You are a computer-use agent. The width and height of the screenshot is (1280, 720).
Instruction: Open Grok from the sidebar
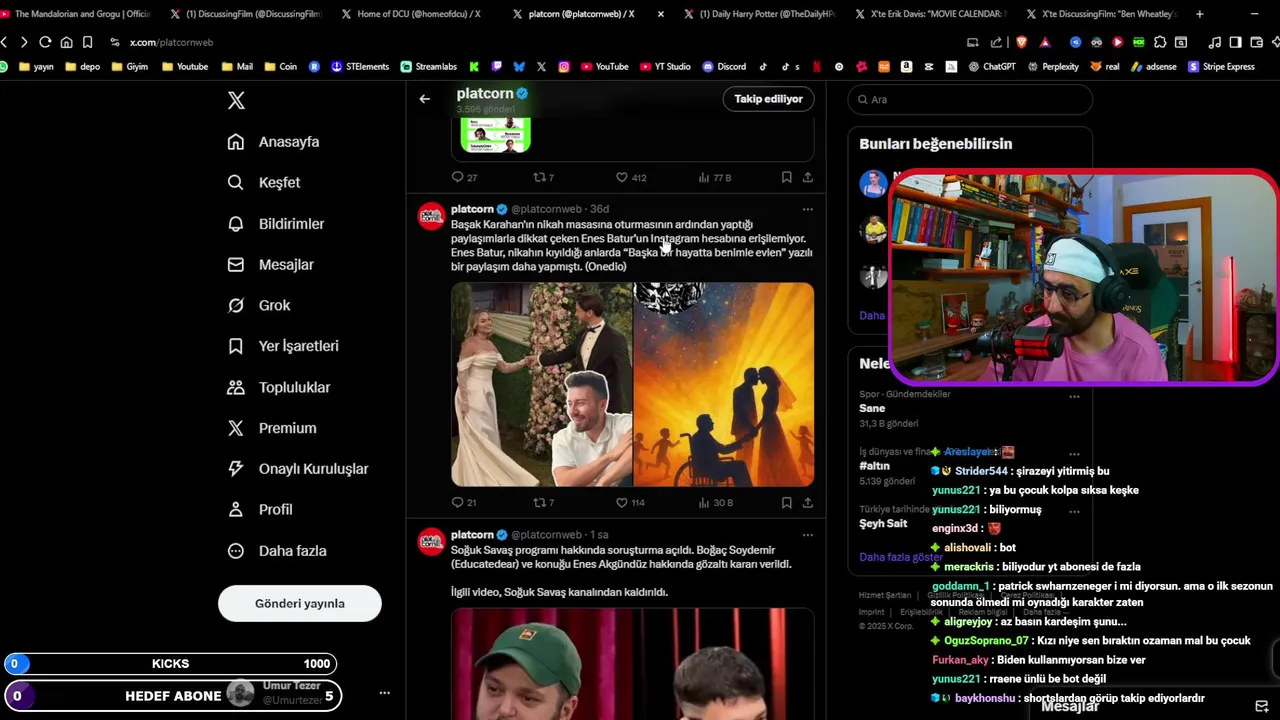coord(259,306)
